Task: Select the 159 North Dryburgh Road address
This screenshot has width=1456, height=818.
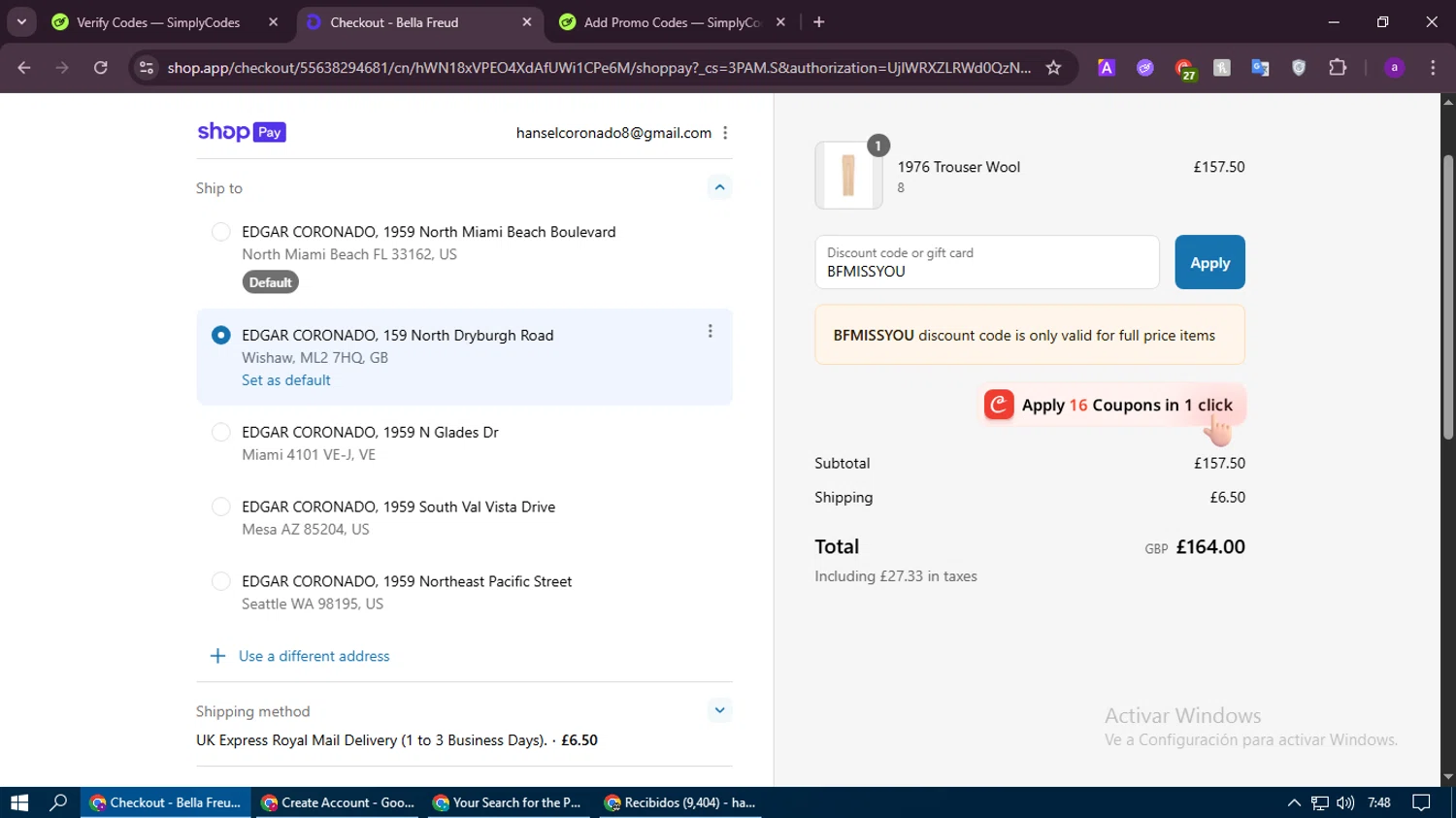Action: click(221, 335)
